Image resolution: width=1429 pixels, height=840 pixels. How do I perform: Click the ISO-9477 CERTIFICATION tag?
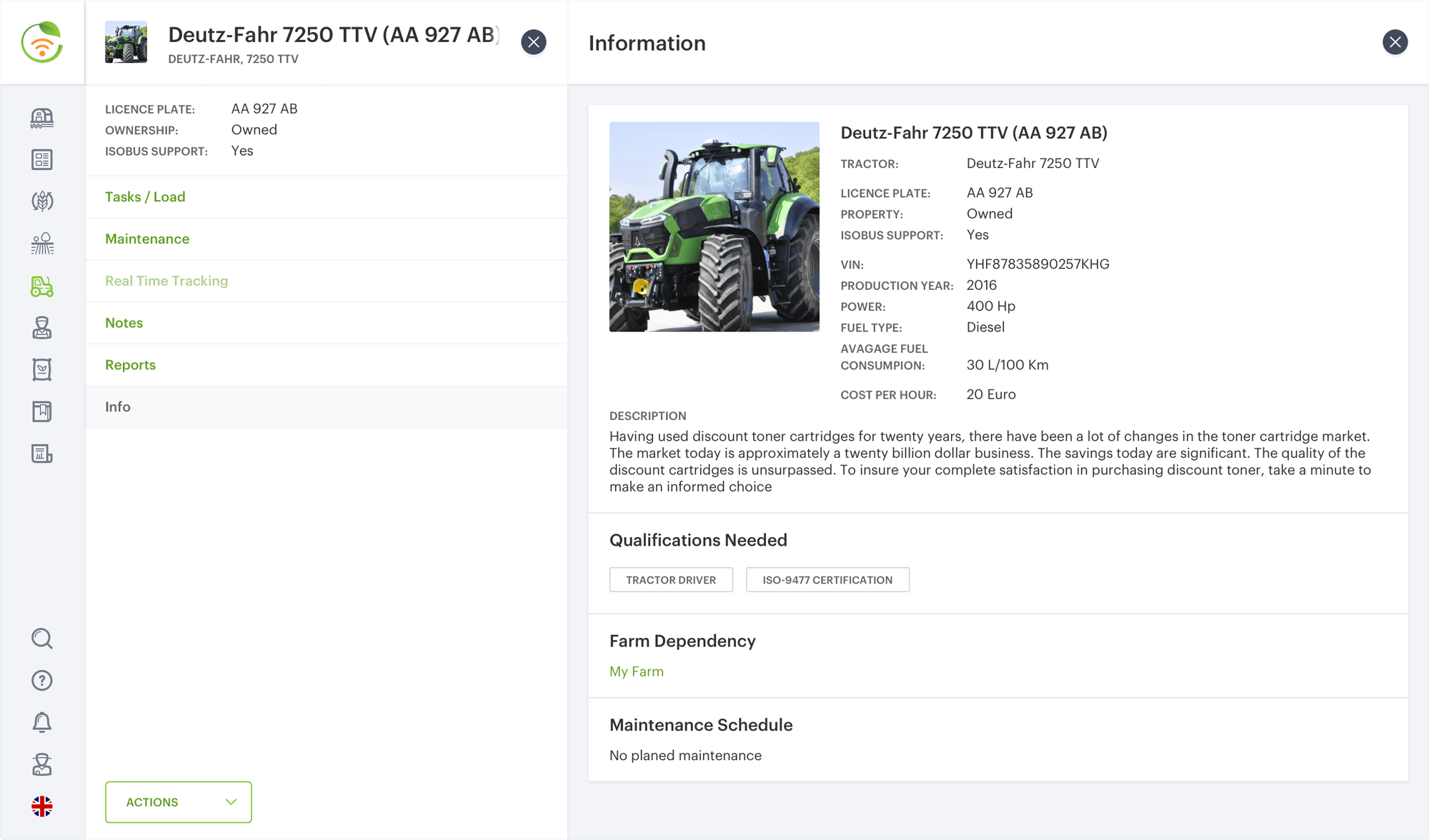point(827,580)
